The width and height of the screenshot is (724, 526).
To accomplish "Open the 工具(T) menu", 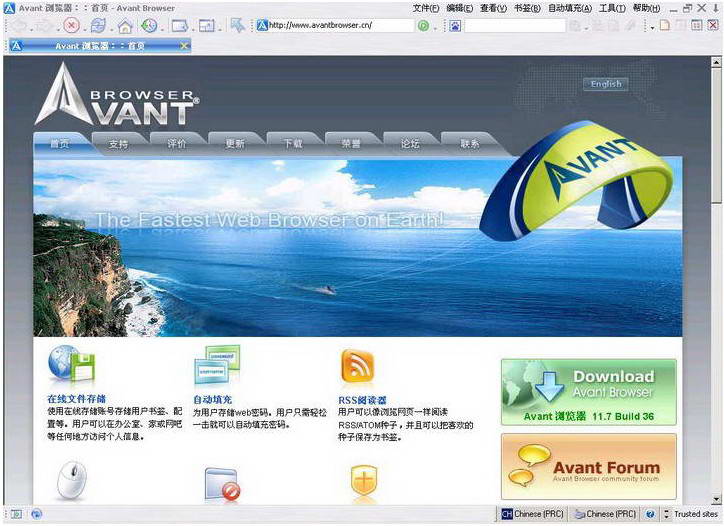I will (x=612, y=8).
